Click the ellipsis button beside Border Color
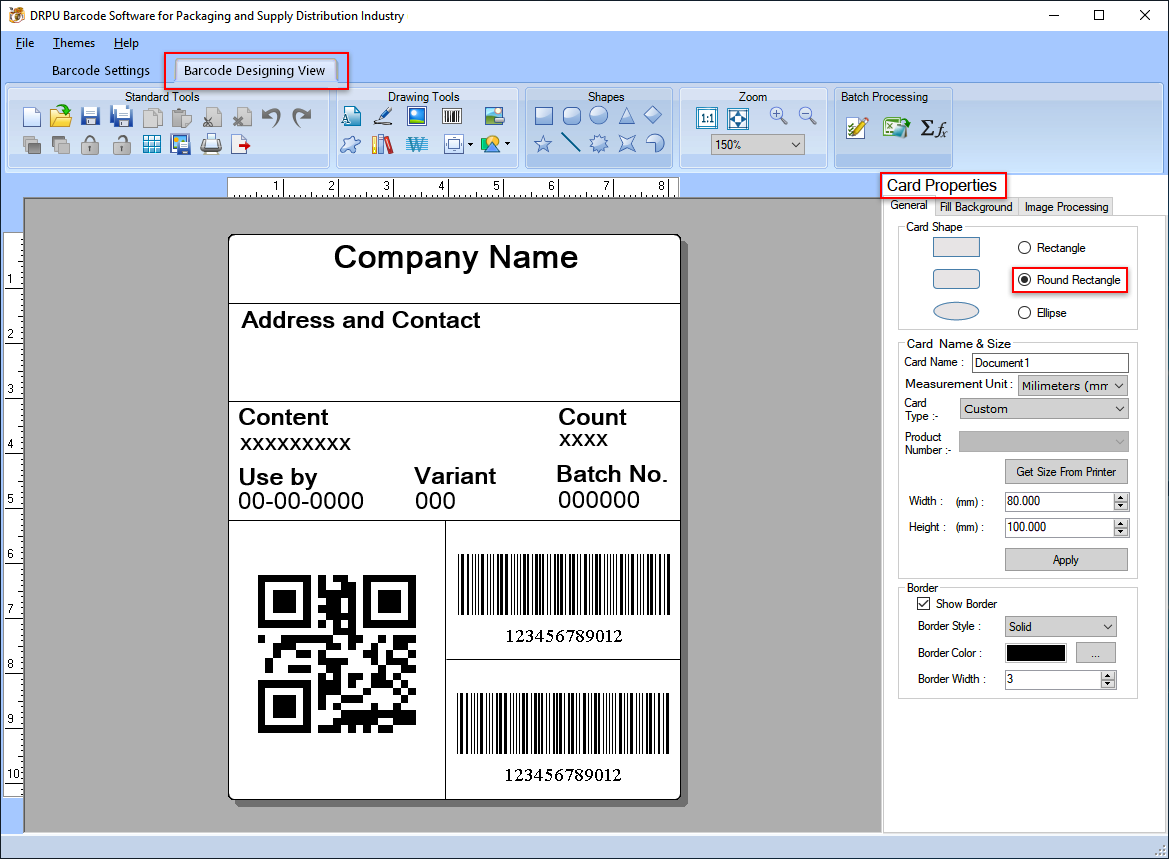1169x859 pixels. point(1095,653)
